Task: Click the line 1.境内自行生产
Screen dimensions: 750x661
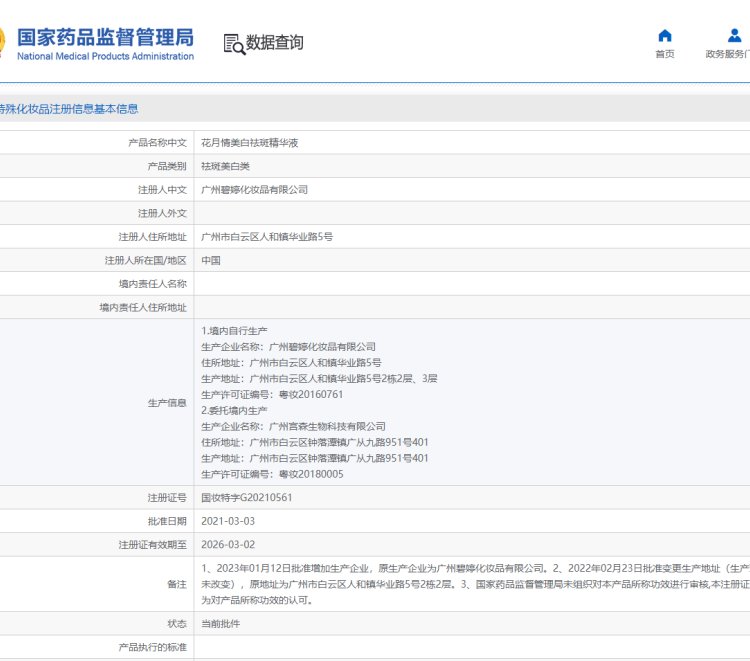Action: 234,330
